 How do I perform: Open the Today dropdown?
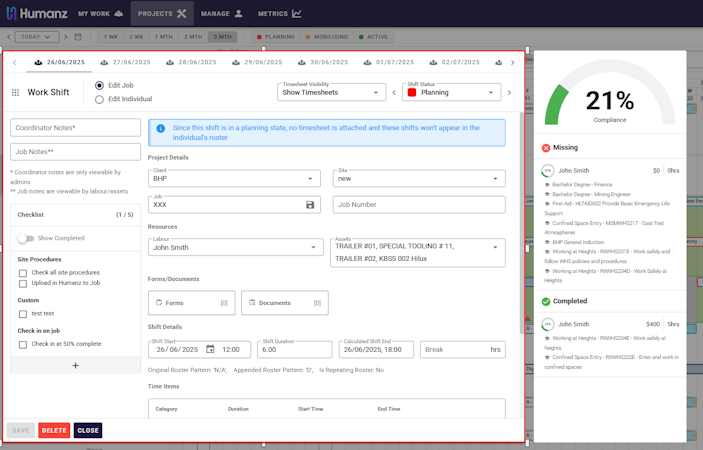[x=37, y=37]
